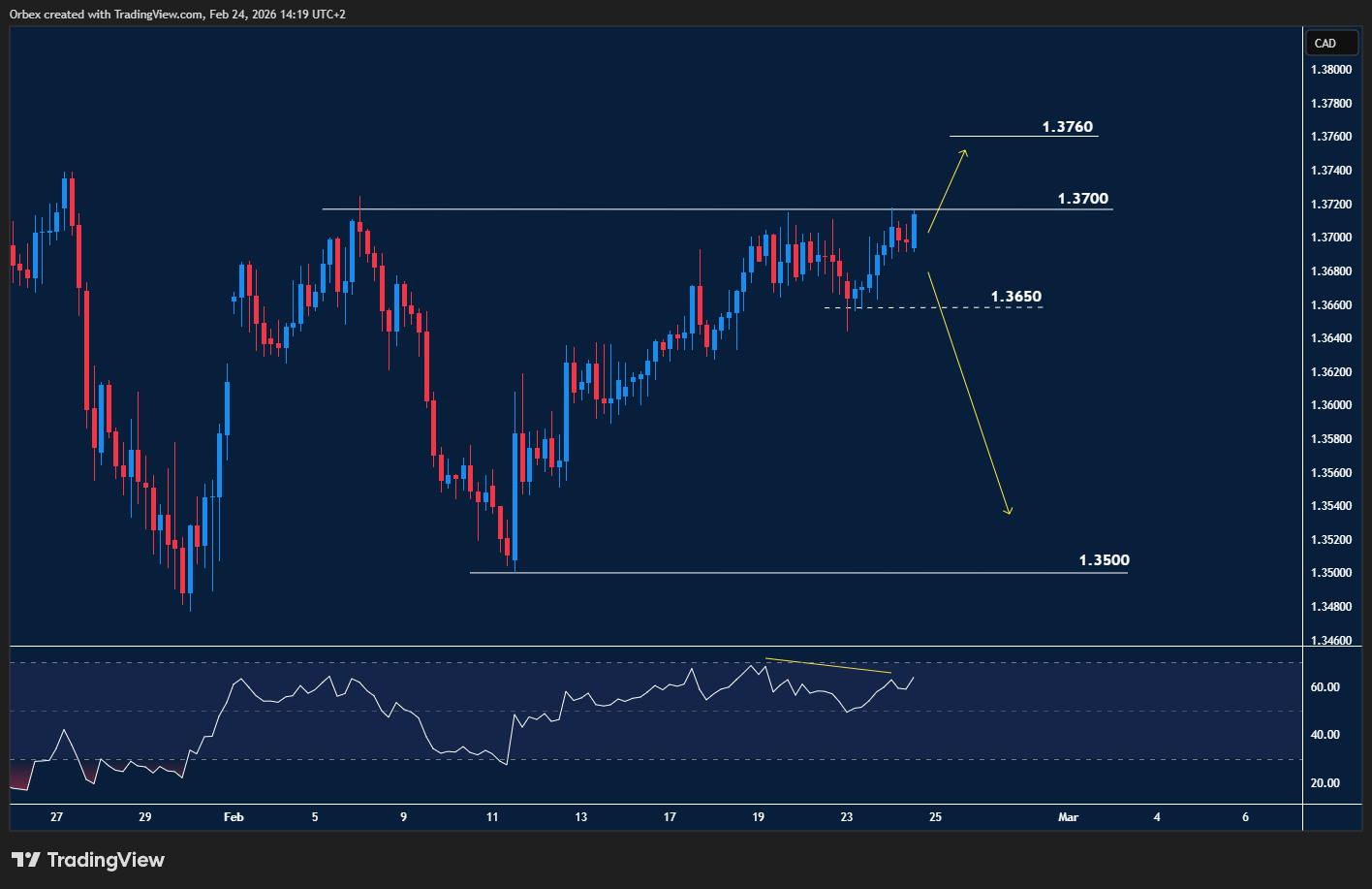The image size is (1372, 889).
Task: Click the TradingView logo at bottom left
Action: pyautogui.click(x=87, y=859)
